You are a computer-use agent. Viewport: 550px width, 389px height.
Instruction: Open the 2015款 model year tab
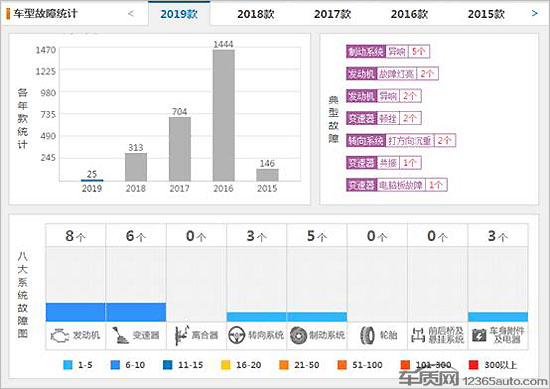[486, 14]
